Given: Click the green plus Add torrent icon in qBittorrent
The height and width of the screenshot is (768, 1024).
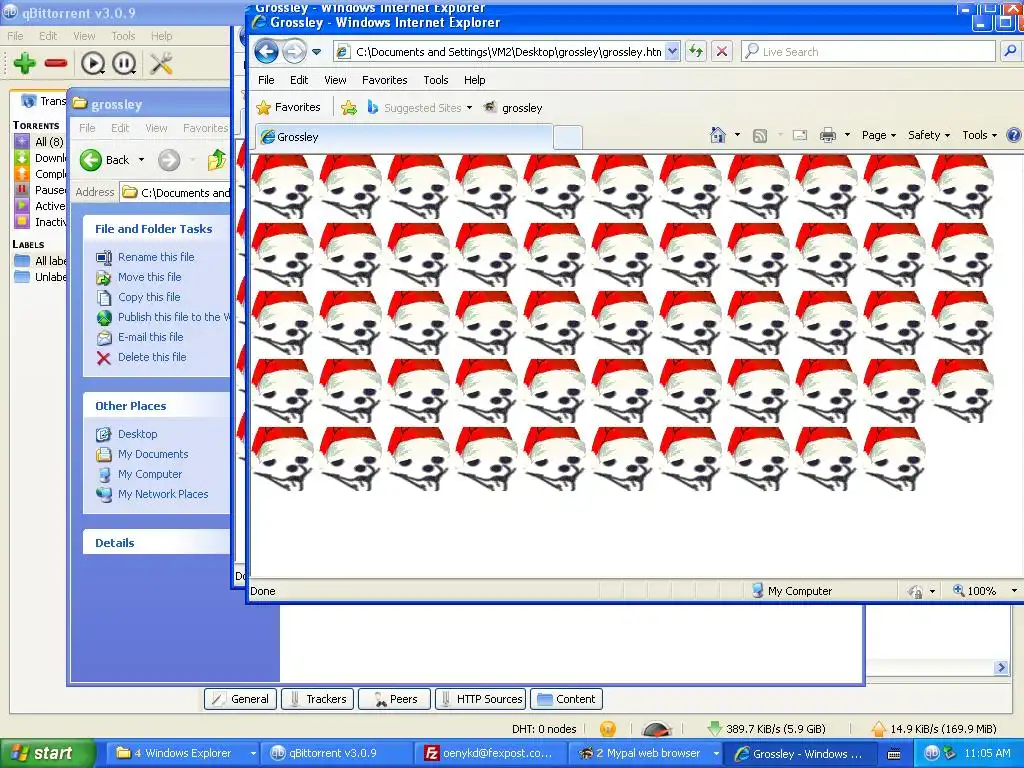Looking at the screenshot, I should (x=24, y=63).
